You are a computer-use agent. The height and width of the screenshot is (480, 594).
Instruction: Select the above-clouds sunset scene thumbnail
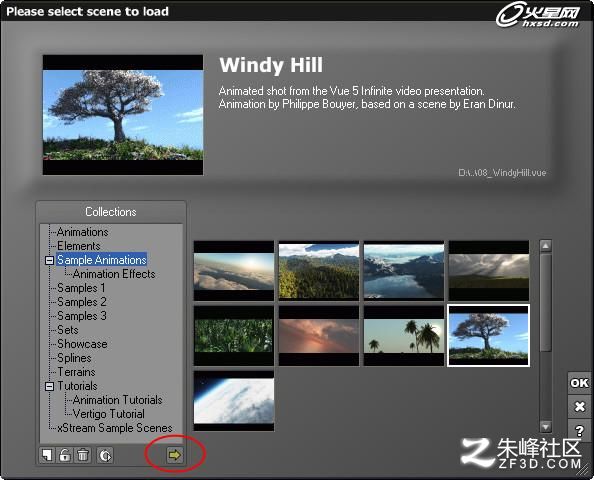pos(234,270)
